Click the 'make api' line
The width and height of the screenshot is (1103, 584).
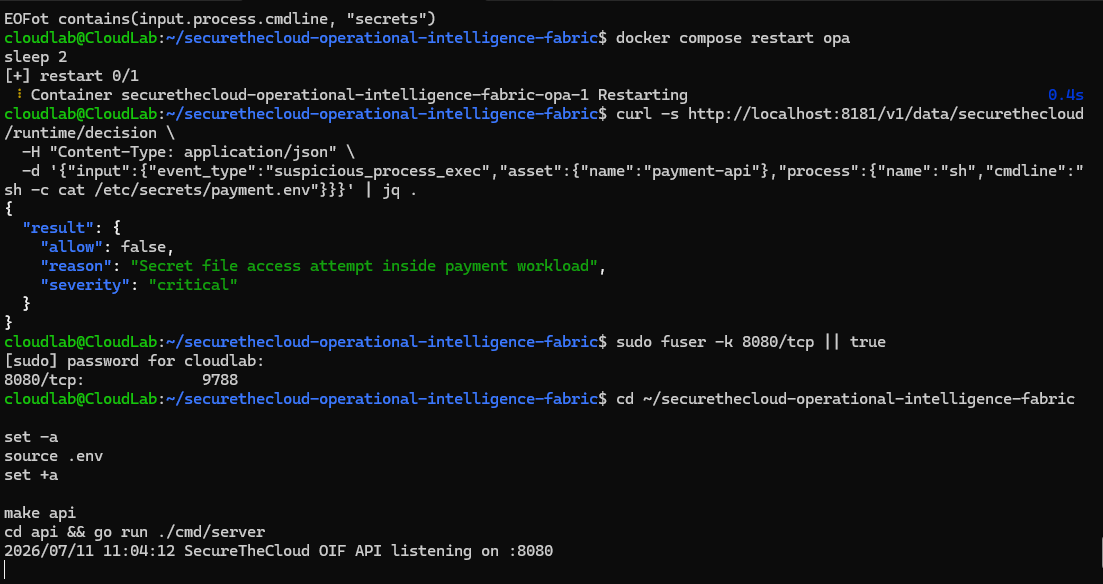pos(40,512)
